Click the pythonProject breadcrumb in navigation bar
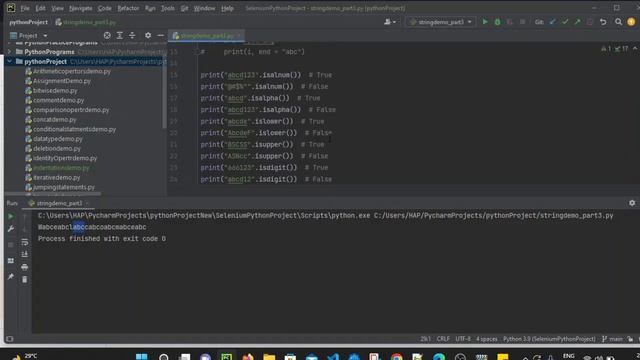The image size is (640, 360). 29,22
